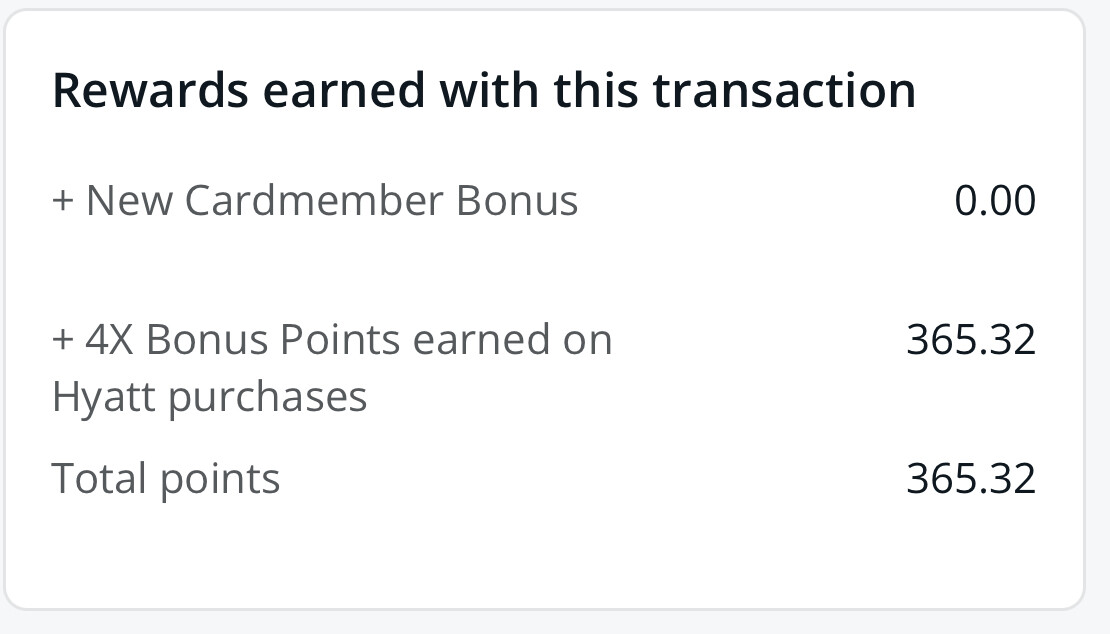Click the word 'purchases'
The width and height of the screenshot is (1110, 634).
pos(268,398)
